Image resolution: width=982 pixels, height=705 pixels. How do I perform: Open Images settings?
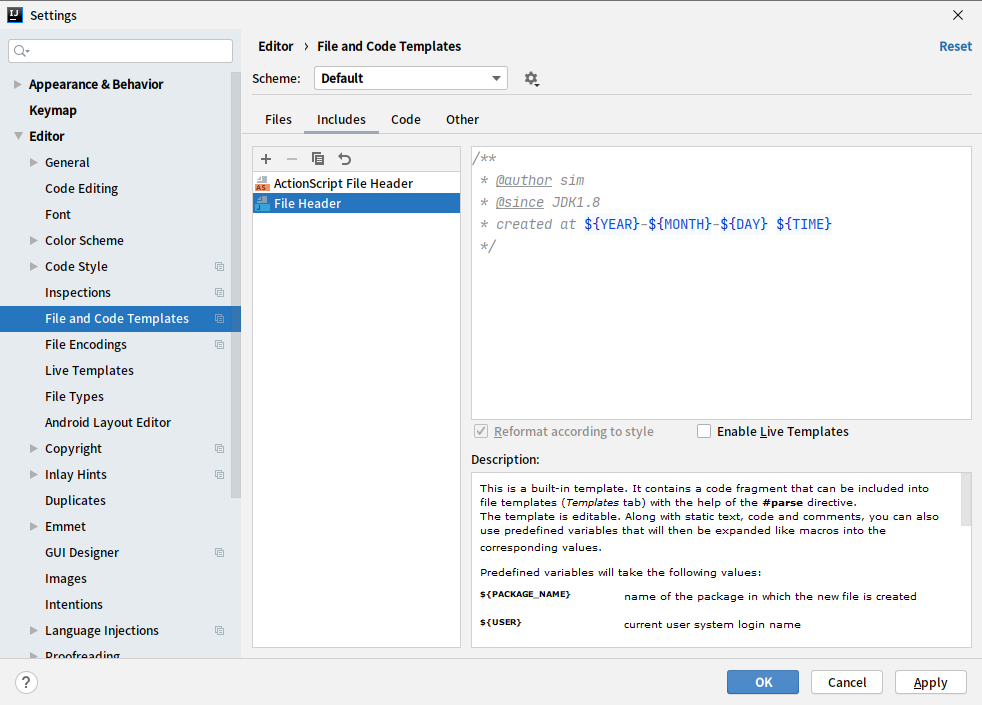click(x=66, y=579)
